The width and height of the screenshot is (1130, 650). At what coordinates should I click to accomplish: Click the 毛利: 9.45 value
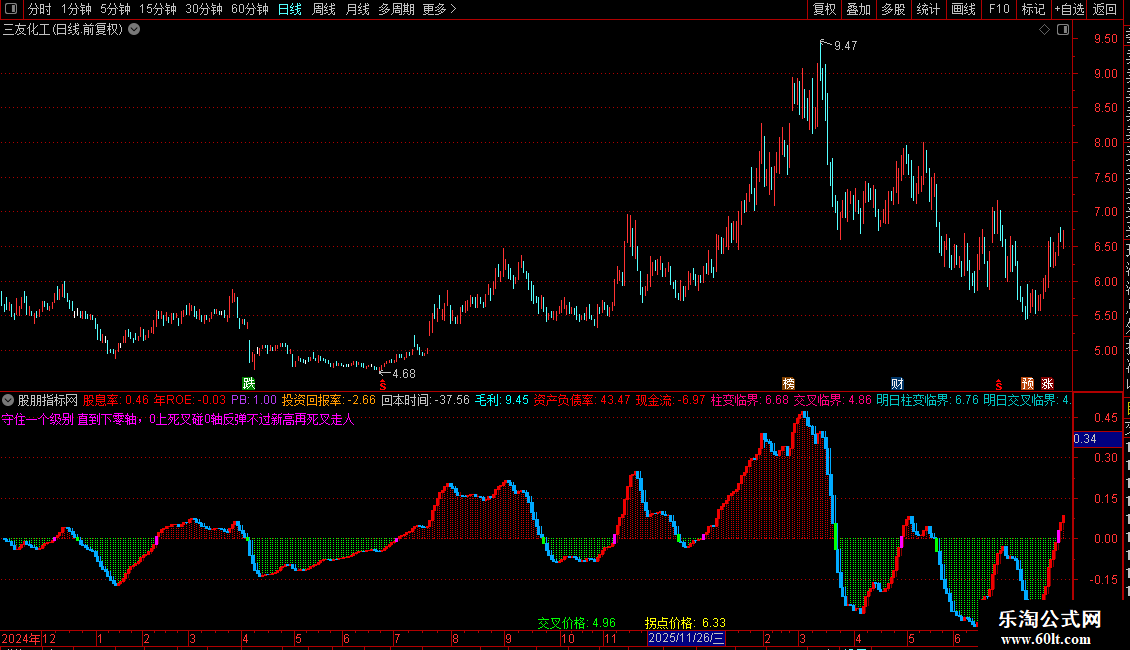[502, 400]
